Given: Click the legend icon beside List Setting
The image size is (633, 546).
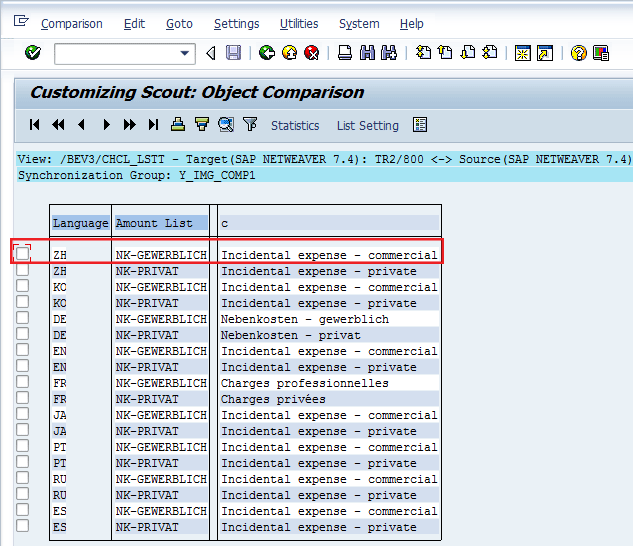Looking at the screenshot, I should tap(420, 125).
